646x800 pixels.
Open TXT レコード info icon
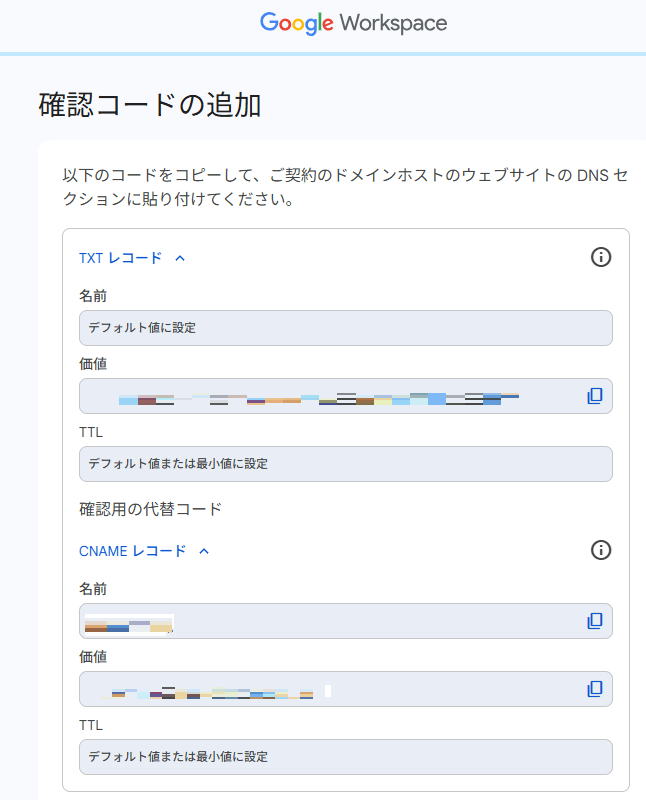pyautogui.click(x=601, y=257)
